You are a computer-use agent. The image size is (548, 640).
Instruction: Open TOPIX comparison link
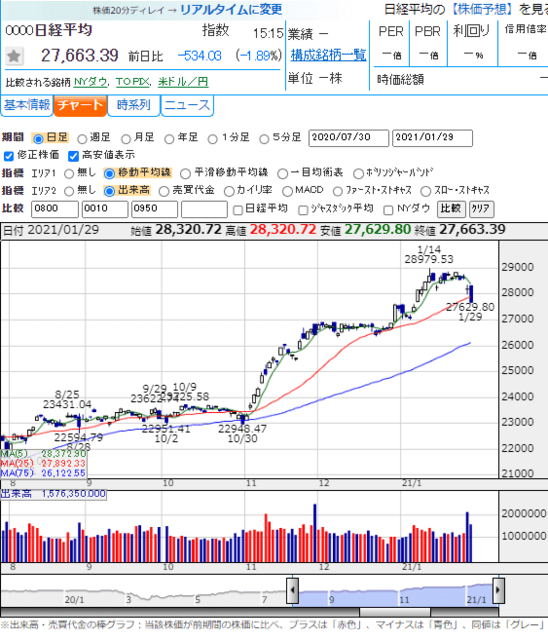tap(133, 82)
